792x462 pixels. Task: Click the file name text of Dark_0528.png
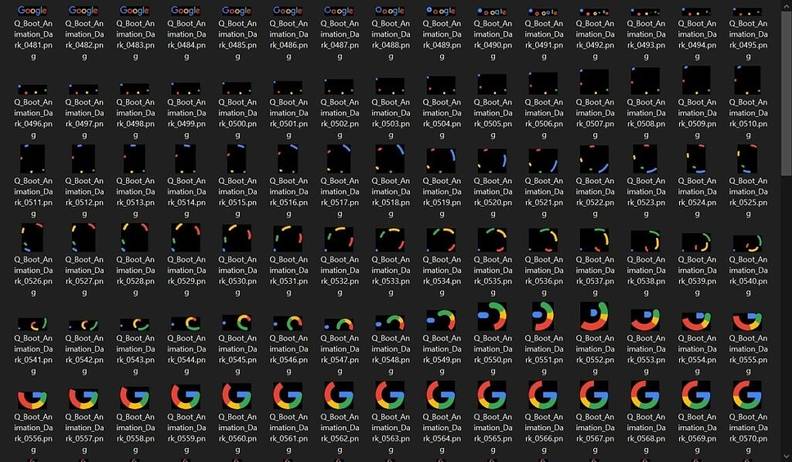point(135,276)
